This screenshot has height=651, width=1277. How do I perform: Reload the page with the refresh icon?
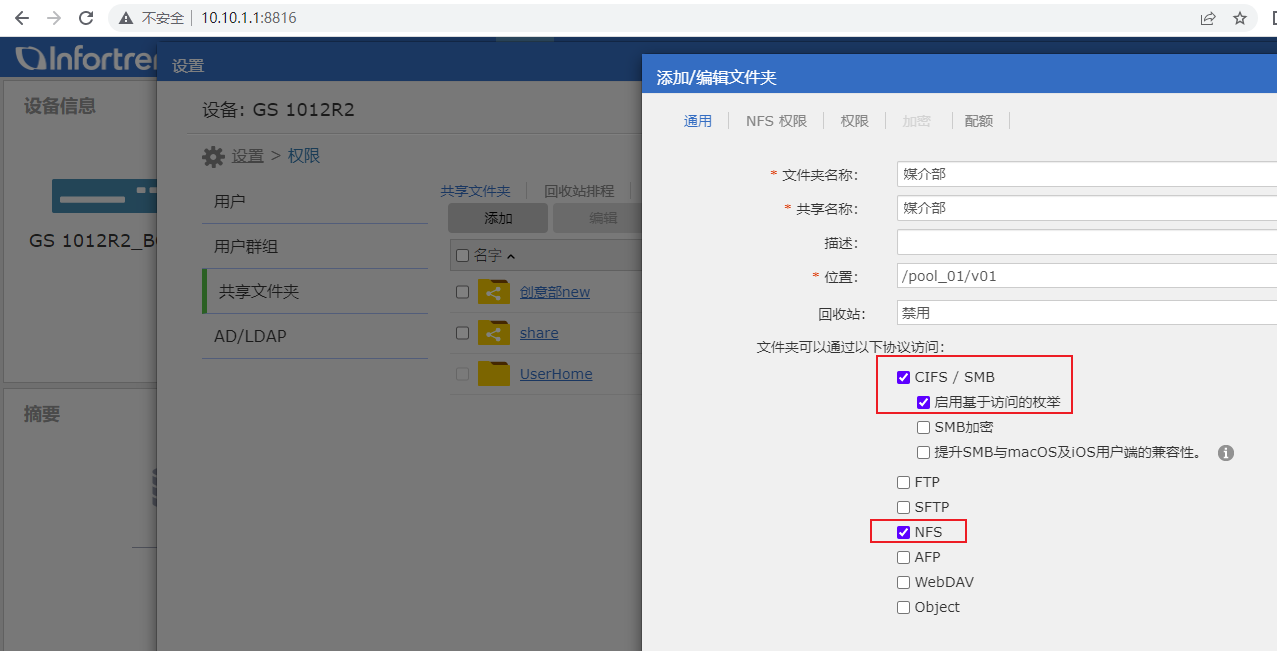coord(86,18)
